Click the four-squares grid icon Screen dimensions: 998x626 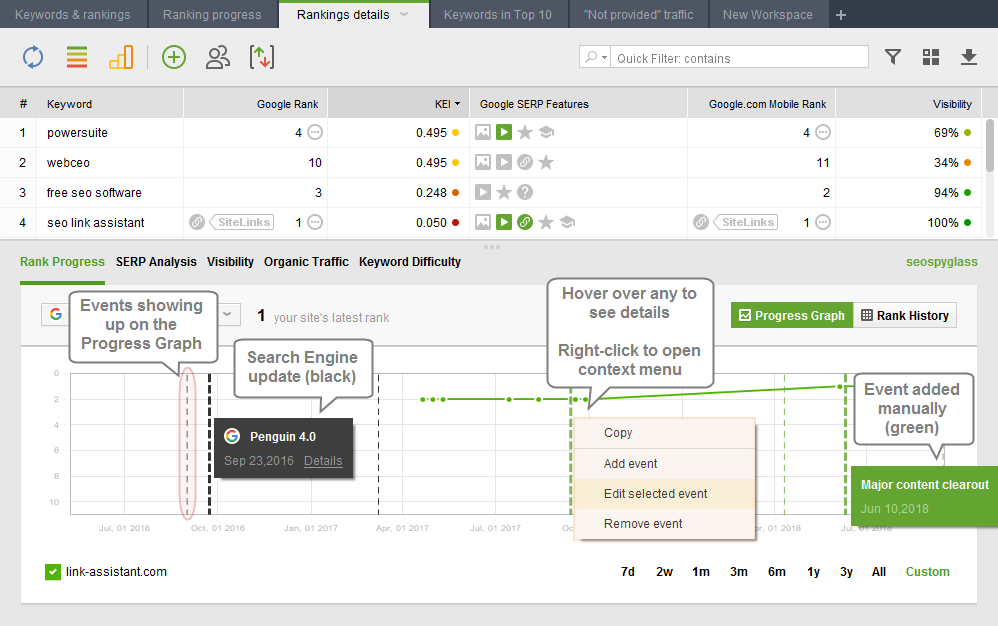click(931, 57)
